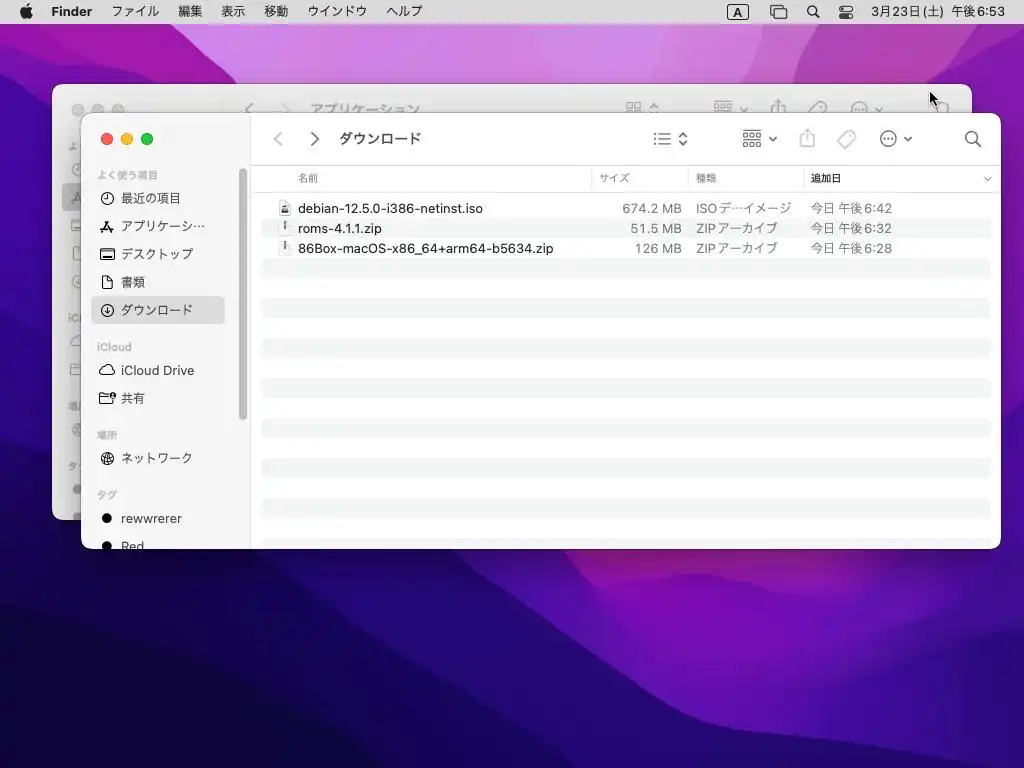Sort by 追加日 column header
The width and height of the screenshot is (1024, 768).
point(825,178)
